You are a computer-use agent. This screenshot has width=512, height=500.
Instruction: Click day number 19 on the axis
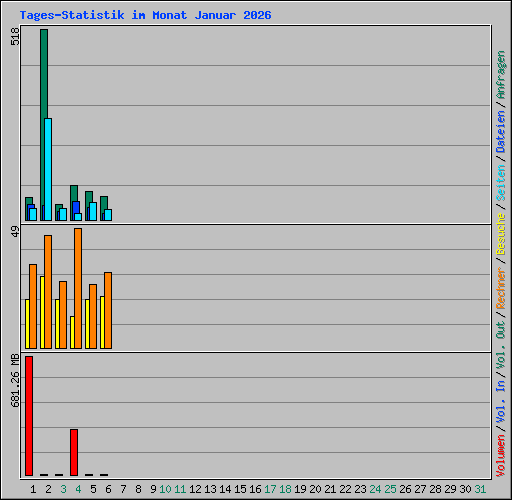(x=300, y=489)
